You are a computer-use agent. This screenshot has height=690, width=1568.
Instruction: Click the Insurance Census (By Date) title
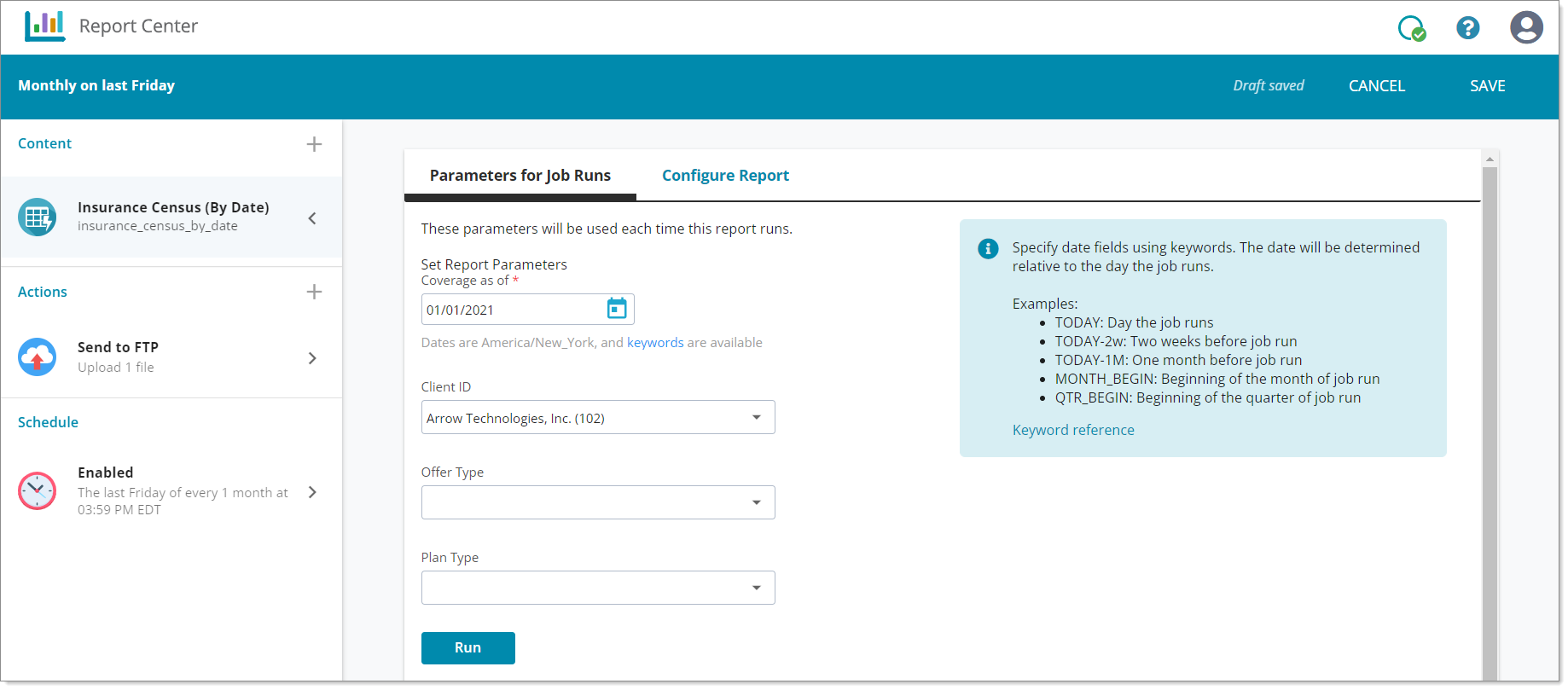pos(173,207)
